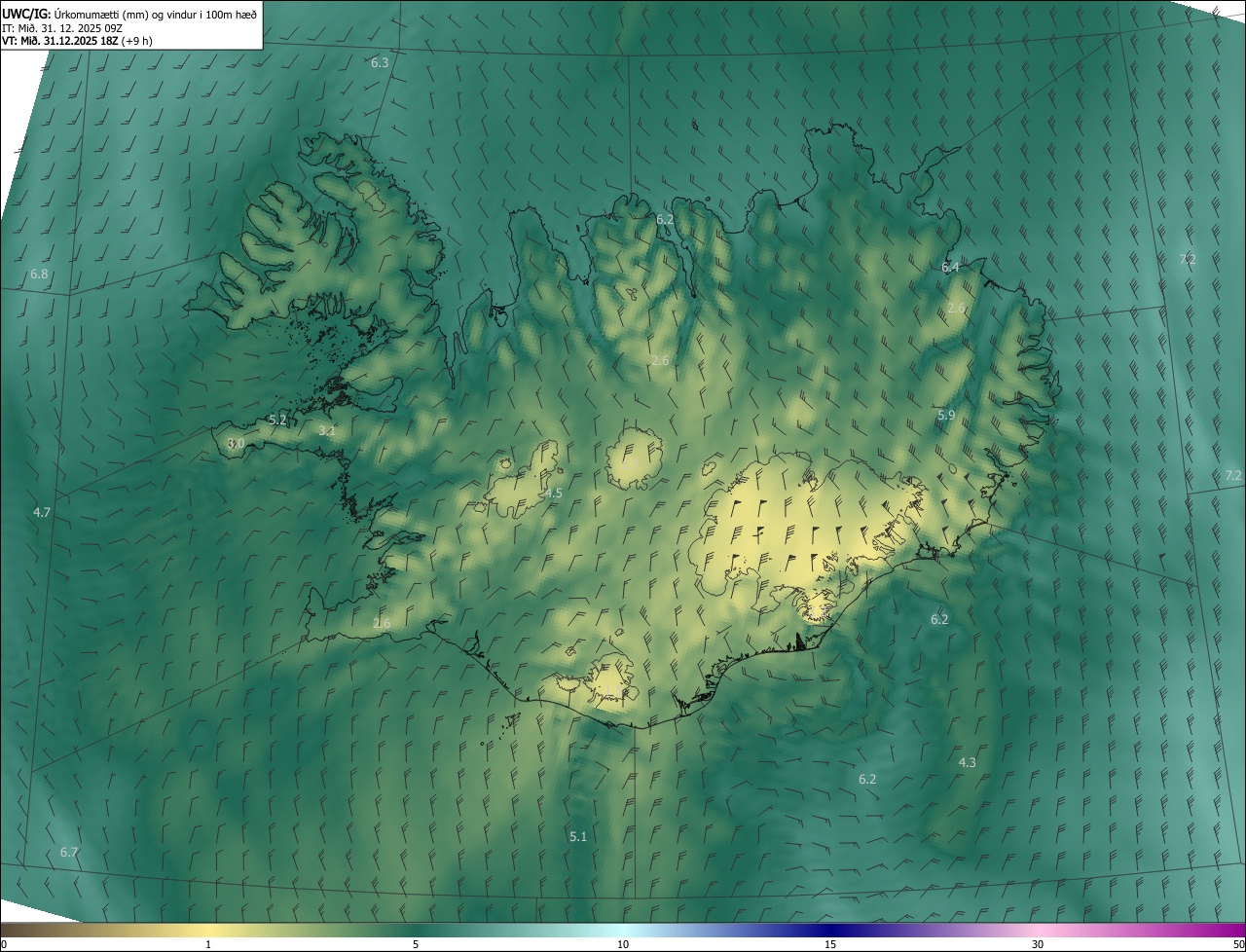Click the 'VT: Mið. 31.12.2025 18Z (+9 h)' line
Viewport: 1246px width, 952px height.
click(77, 41)
